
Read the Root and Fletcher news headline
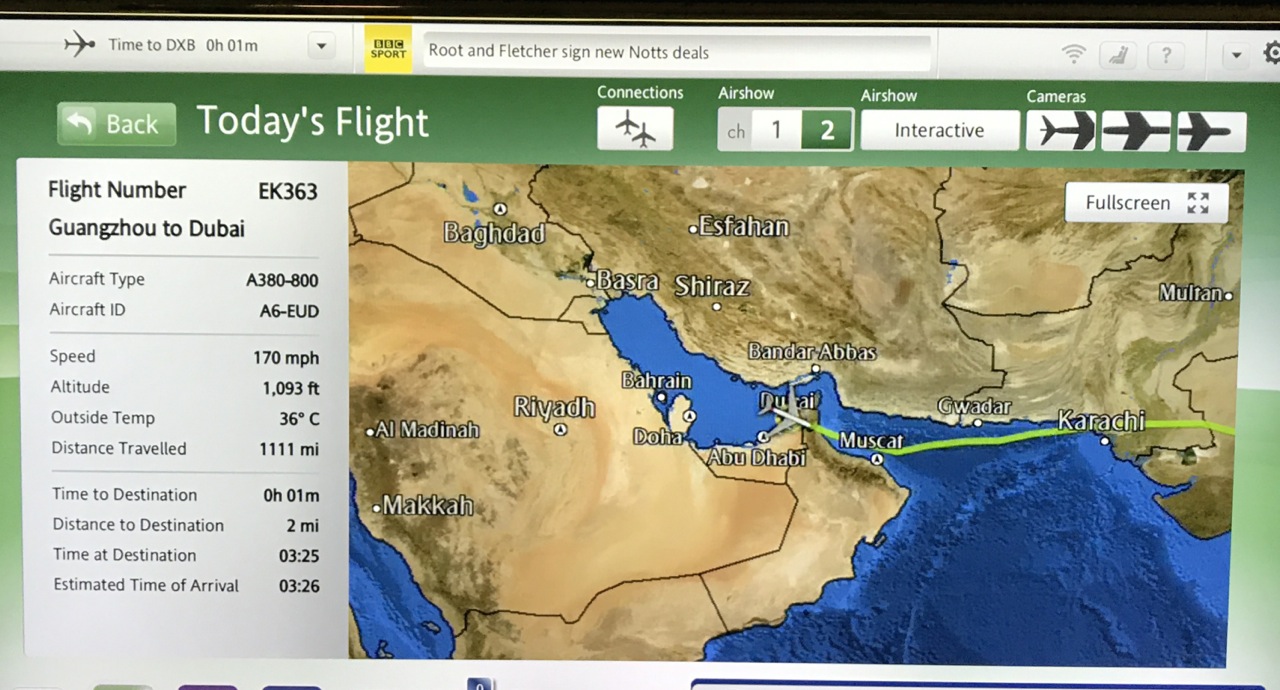569,52
